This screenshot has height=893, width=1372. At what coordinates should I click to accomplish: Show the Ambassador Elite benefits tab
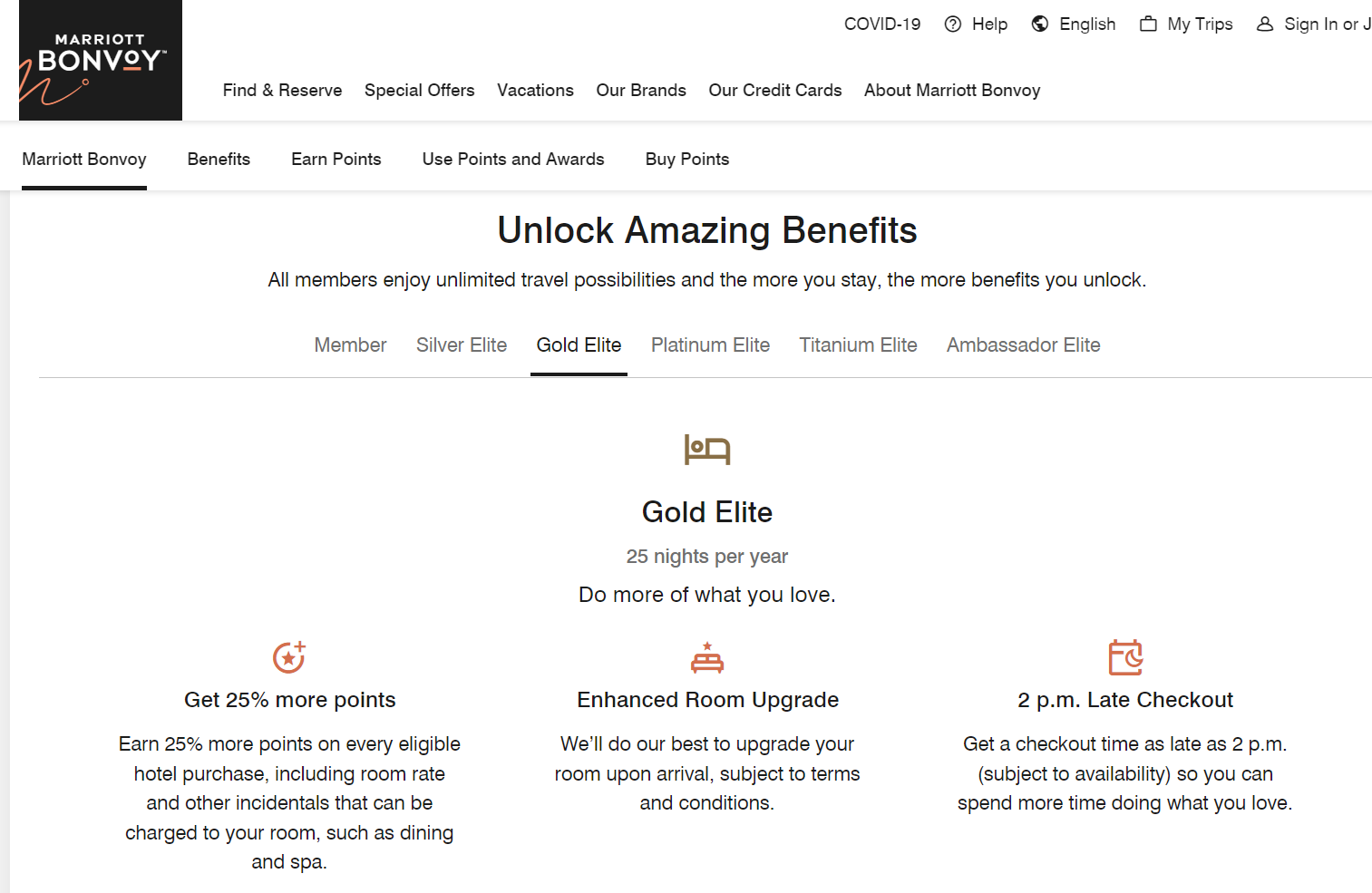pyautogui.click(x=1023, y=345)
